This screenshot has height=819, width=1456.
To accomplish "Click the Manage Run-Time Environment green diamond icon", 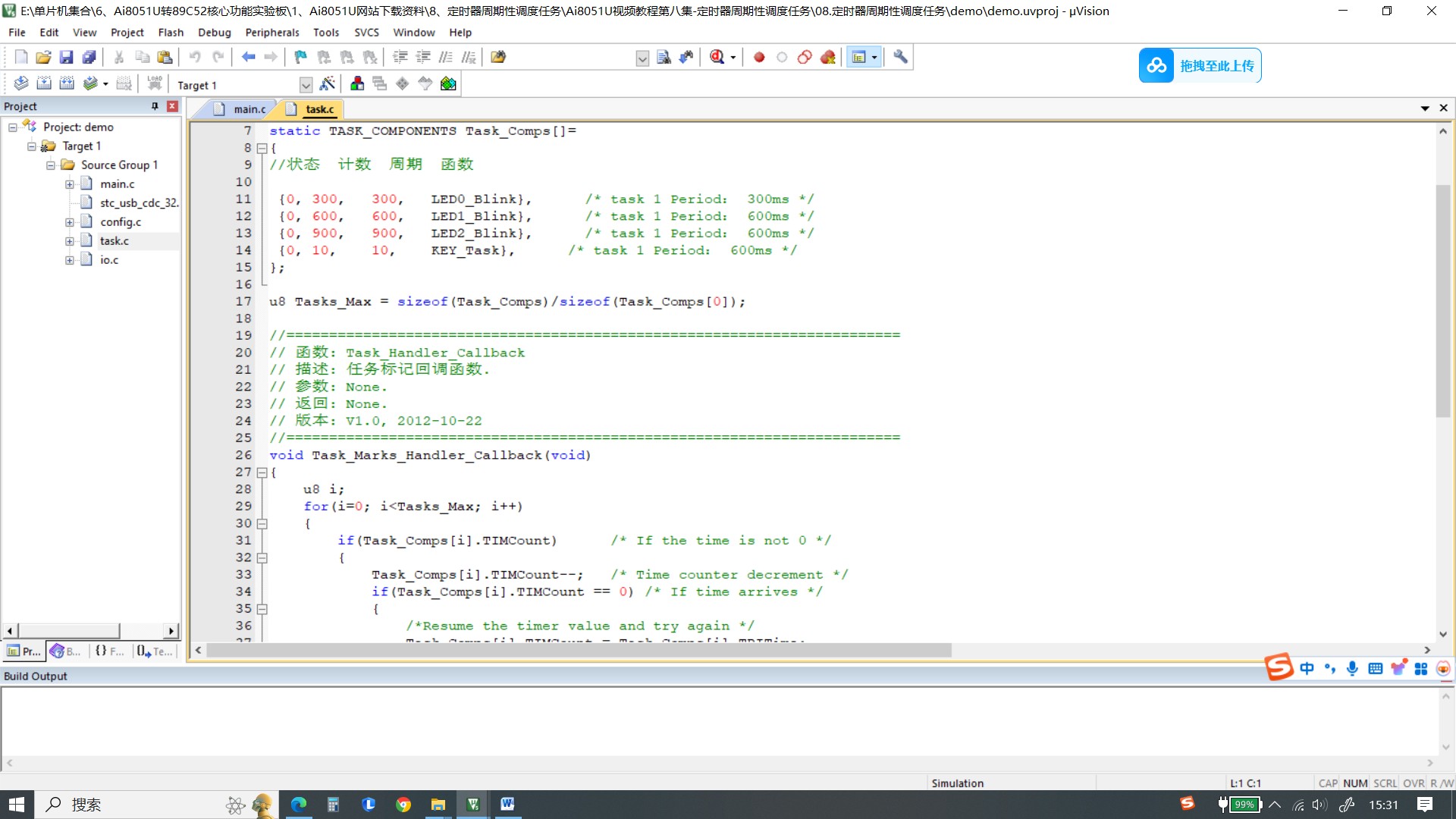I will click(x=403, y=83).
